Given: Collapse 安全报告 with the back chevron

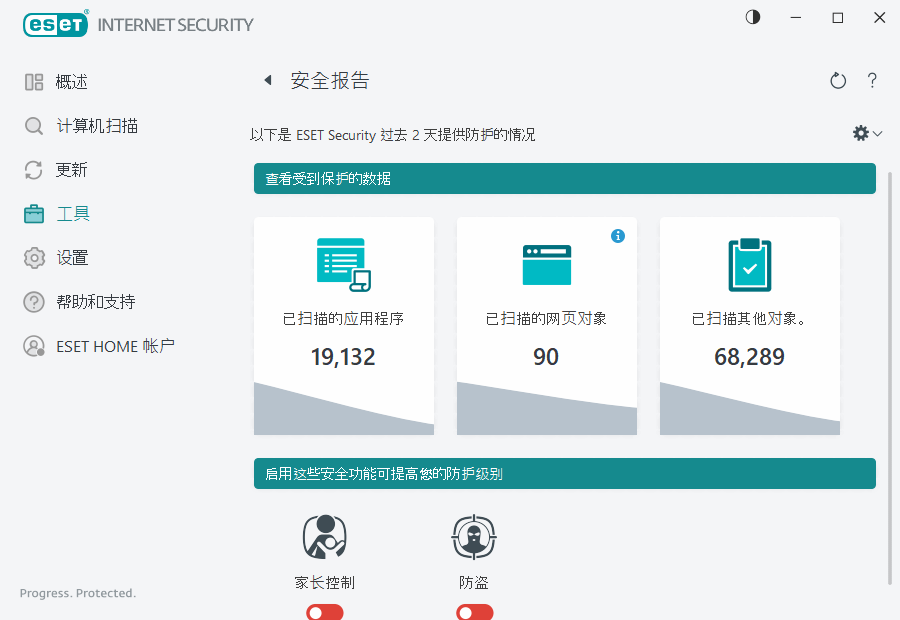Looking at the screenshot, I should coord(267,80).
